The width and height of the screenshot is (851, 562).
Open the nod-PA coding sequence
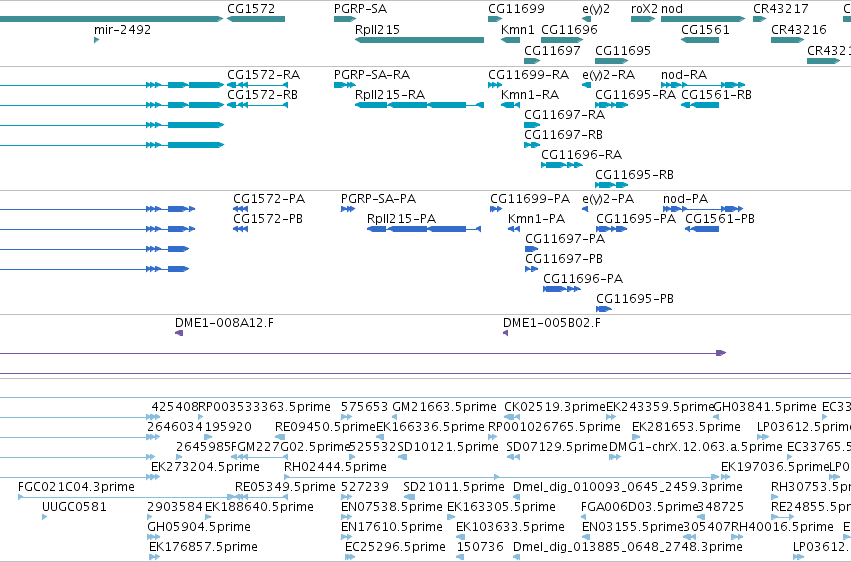pos(703,209)
